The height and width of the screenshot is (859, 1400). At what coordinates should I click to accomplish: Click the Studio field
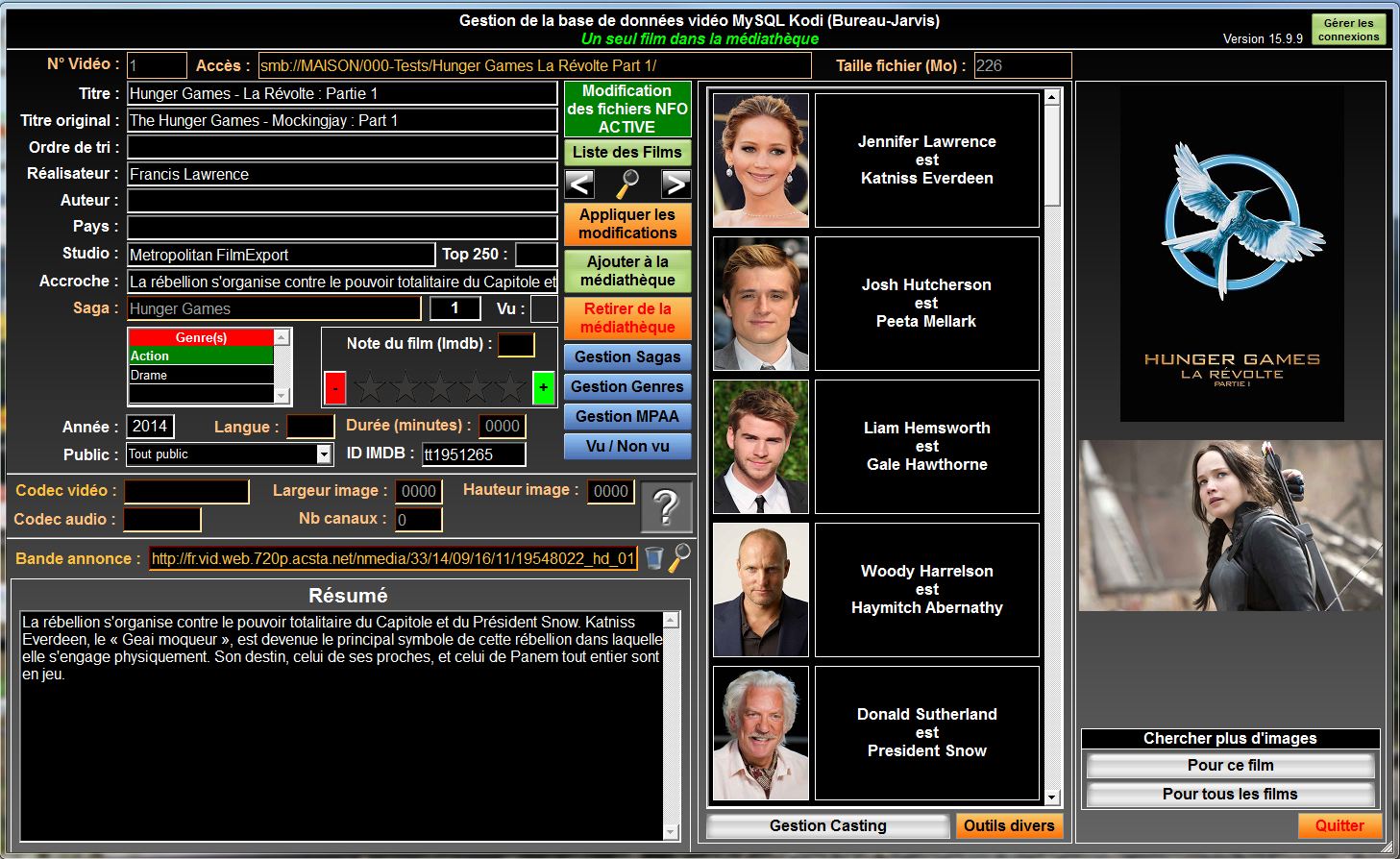point(282,255)
